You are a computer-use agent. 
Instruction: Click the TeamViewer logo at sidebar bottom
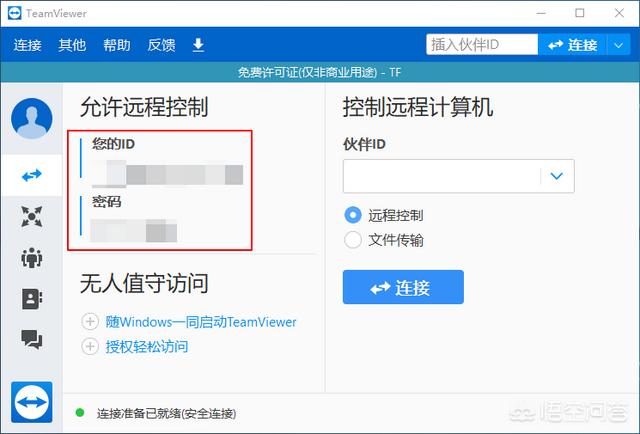[32, 402]
